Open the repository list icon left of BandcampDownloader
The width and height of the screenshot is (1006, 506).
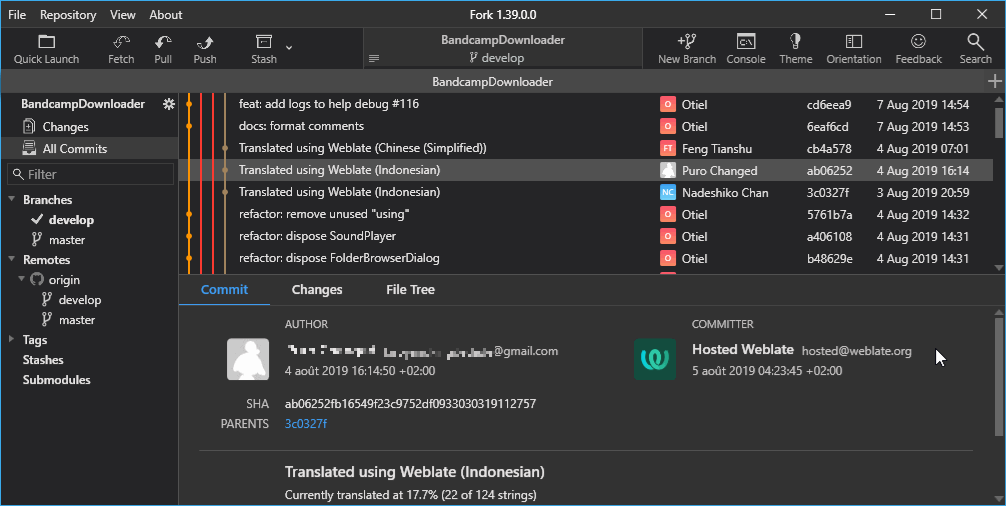pos(374,58)
